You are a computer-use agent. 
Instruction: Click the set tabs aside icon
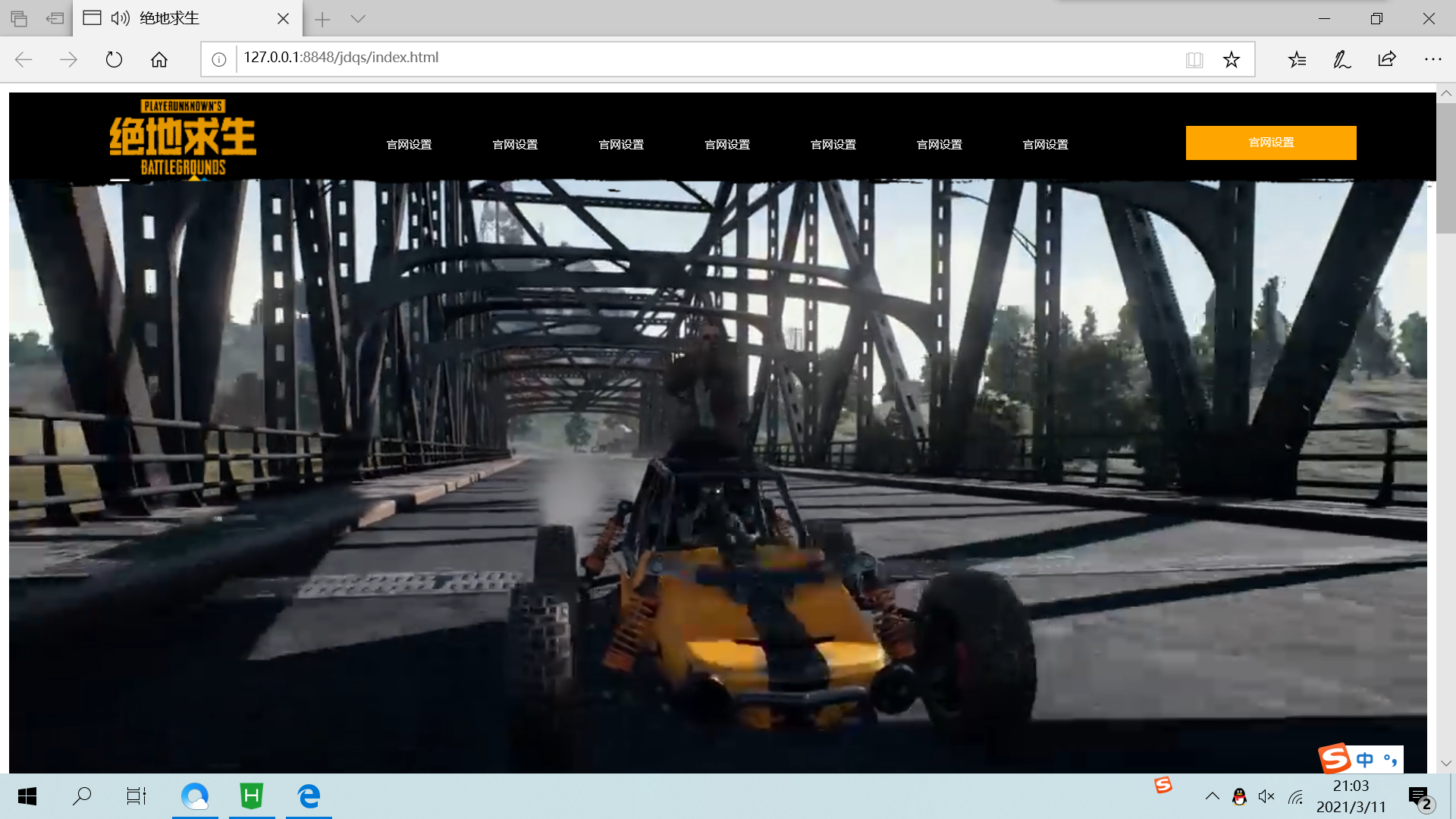[x=55, y=18]
